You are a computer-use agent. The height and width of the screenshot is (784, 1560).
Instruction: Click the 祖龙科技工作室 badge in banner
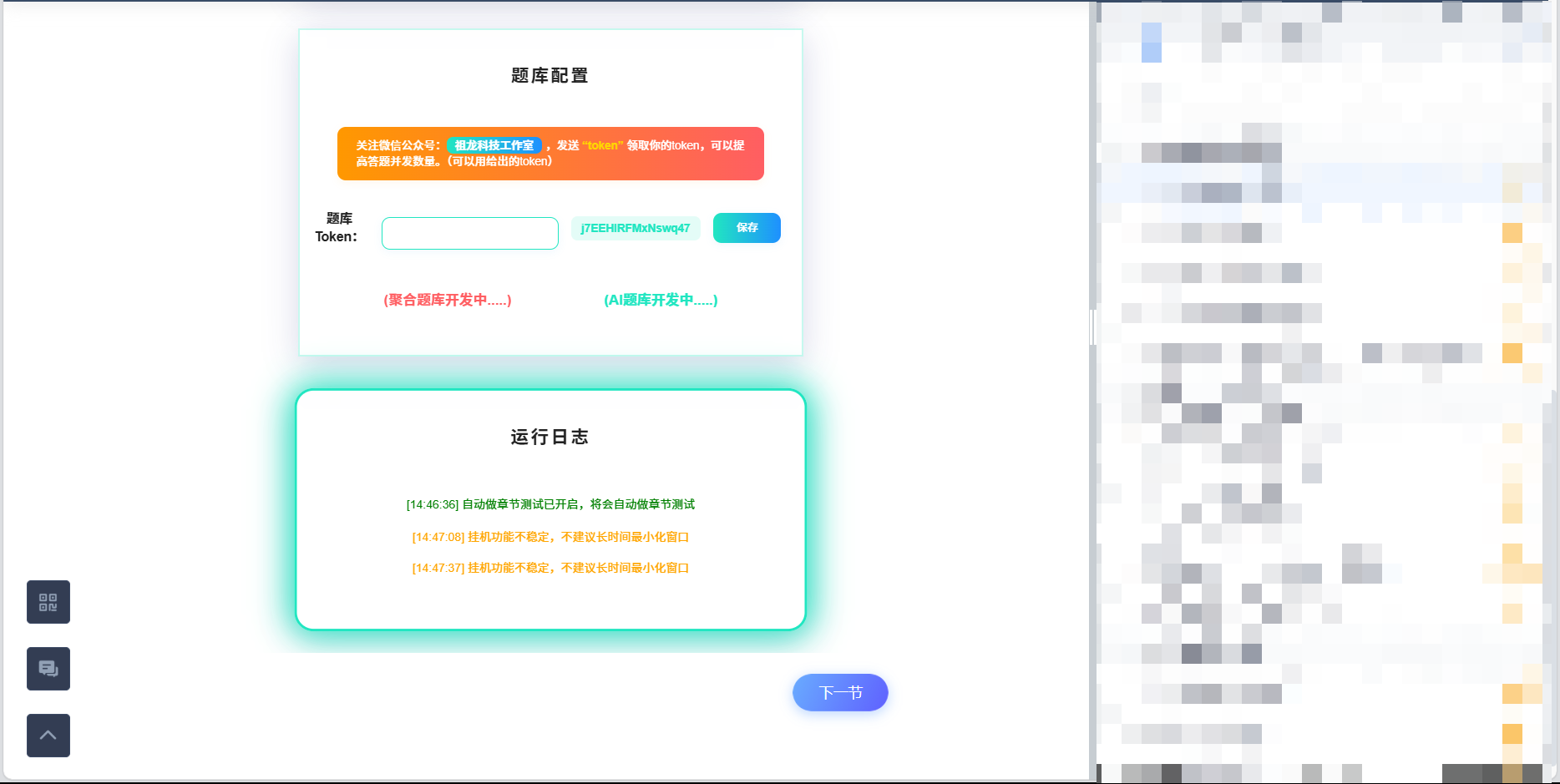[x=494, y=145]
